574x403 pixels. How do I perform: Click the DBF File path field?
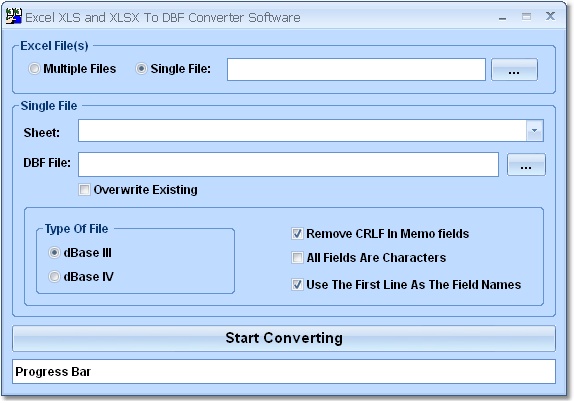[x=288, y=164]
